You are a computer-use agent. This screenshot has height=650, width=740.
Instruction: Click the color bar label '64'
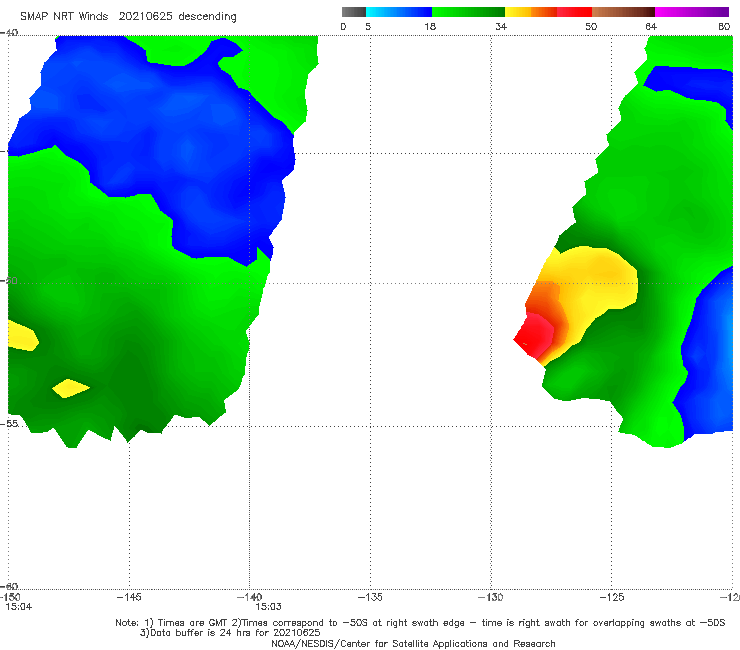click(651, 26)
